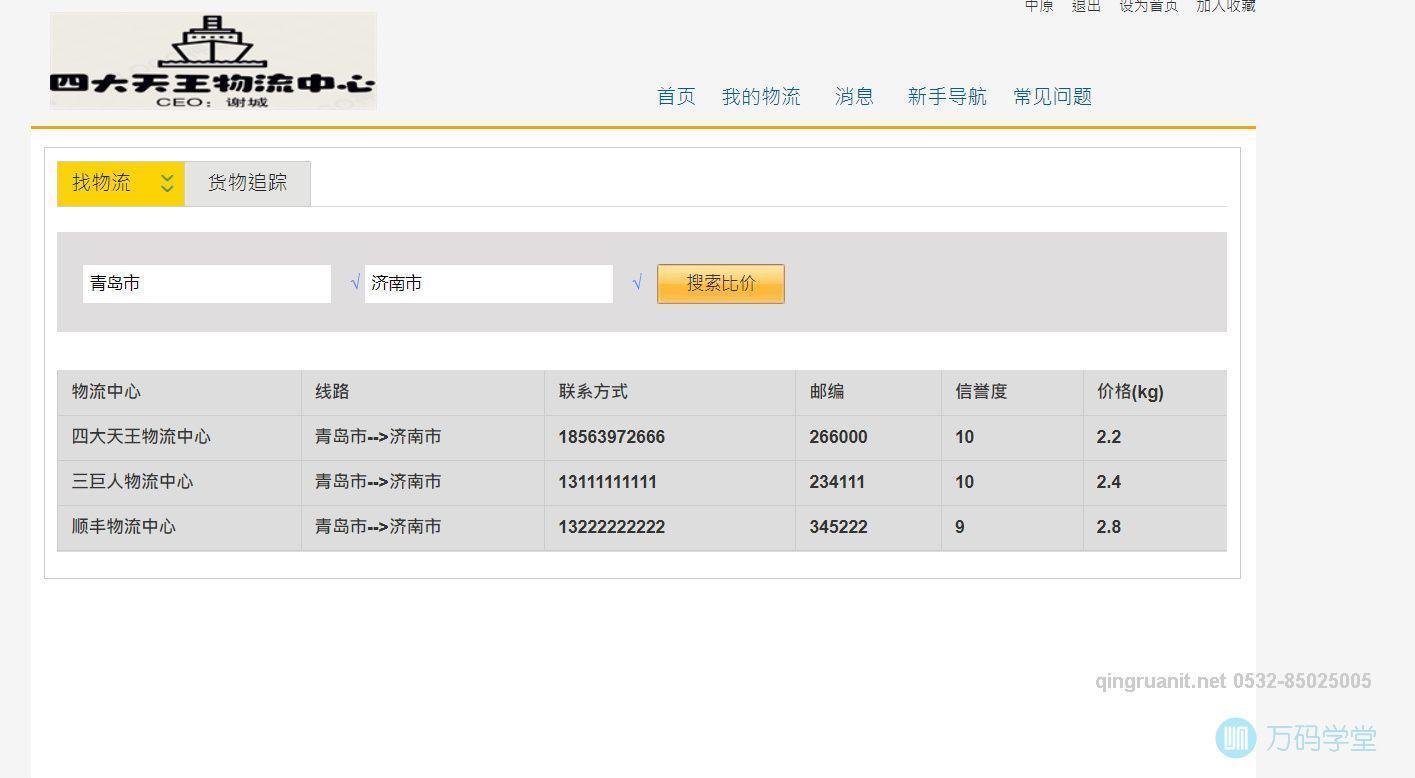This screenshot has height=778, width=1415.
Task: Click the 设为首页 link
Action: click(x=1147, y=6)
